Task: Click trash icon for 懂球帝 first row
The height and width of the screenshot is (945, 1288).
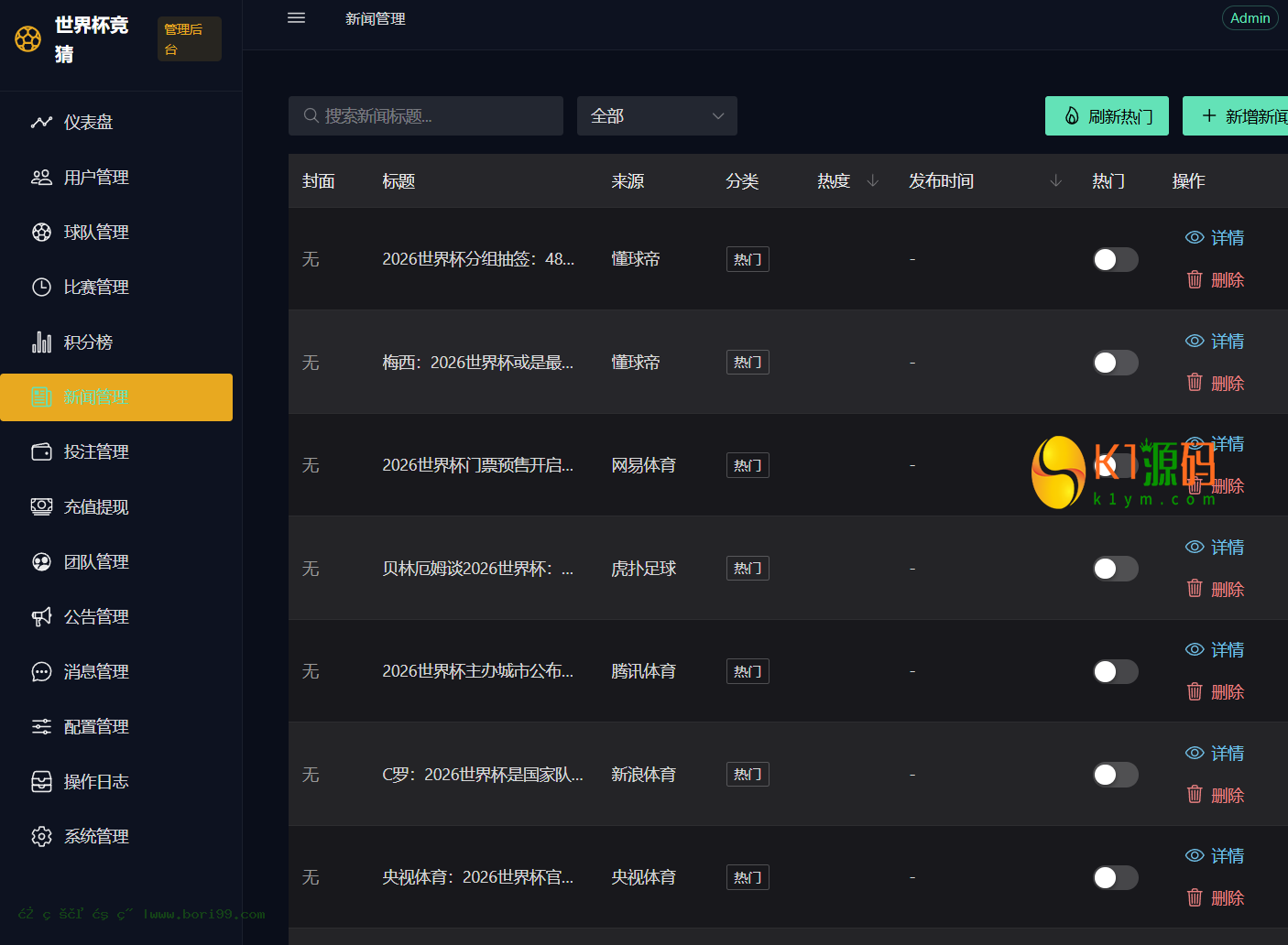Action: pyautogui.click(x=1195, y=279)
